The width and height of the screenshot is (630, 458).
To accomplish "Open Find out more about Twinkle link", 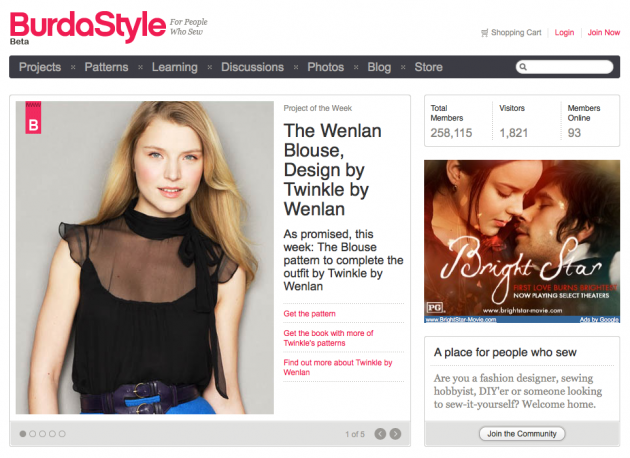I will coord(338,367).
